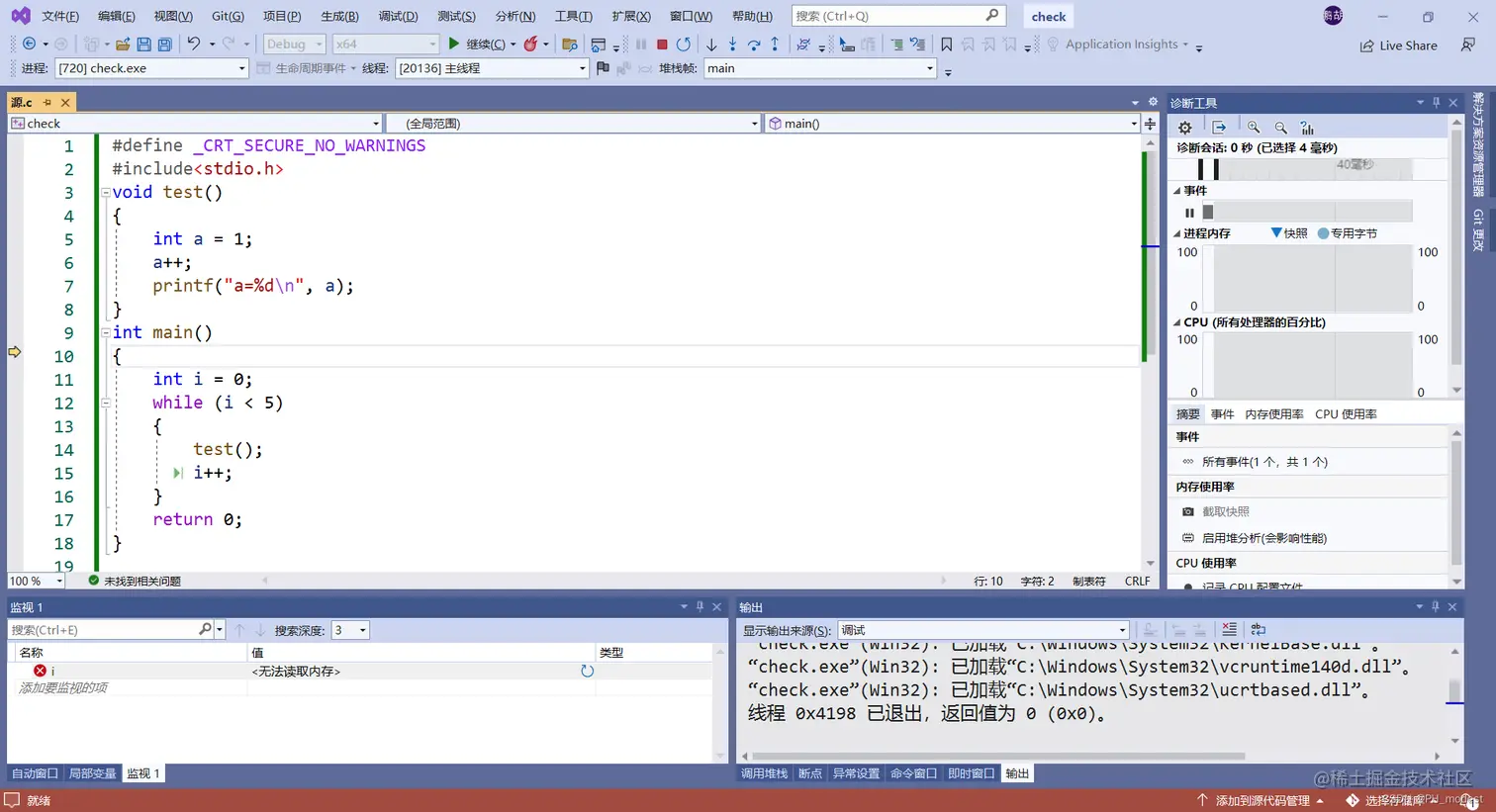
Task: Click 添加到源代码管理 in status bar
Action: click(x=1262, y=800)
